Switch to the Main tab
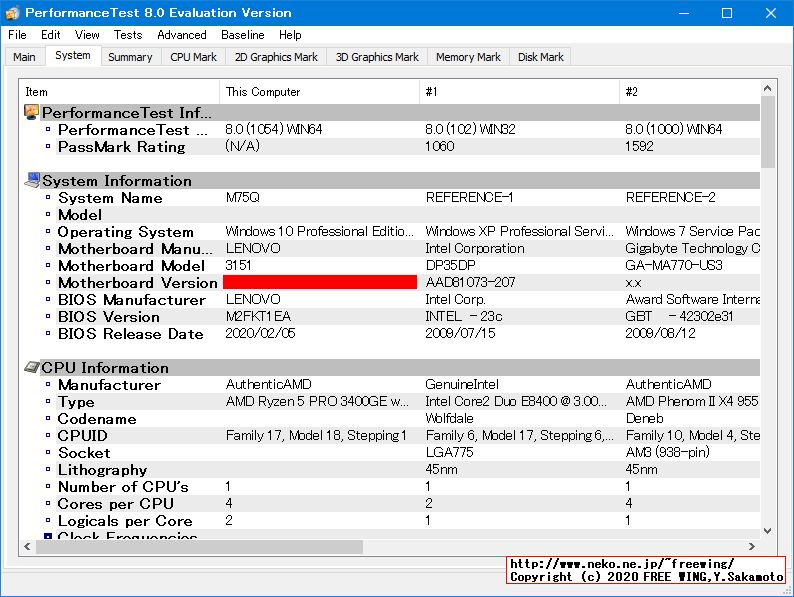The image size is (794, 597). click(x=24, y=57)
